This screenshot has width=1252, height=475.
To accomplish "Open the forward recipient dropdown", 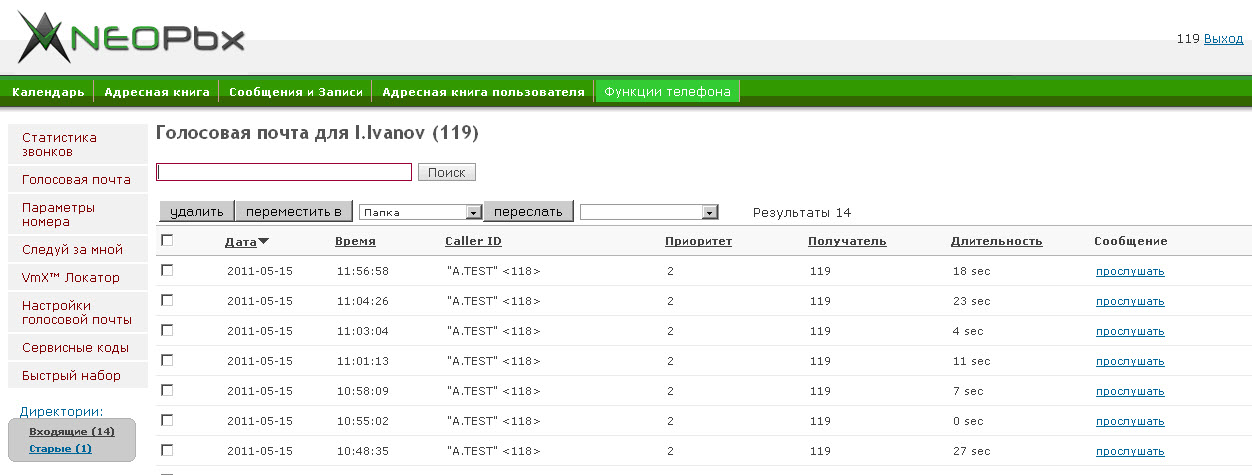I will click(x=649, y=212).
